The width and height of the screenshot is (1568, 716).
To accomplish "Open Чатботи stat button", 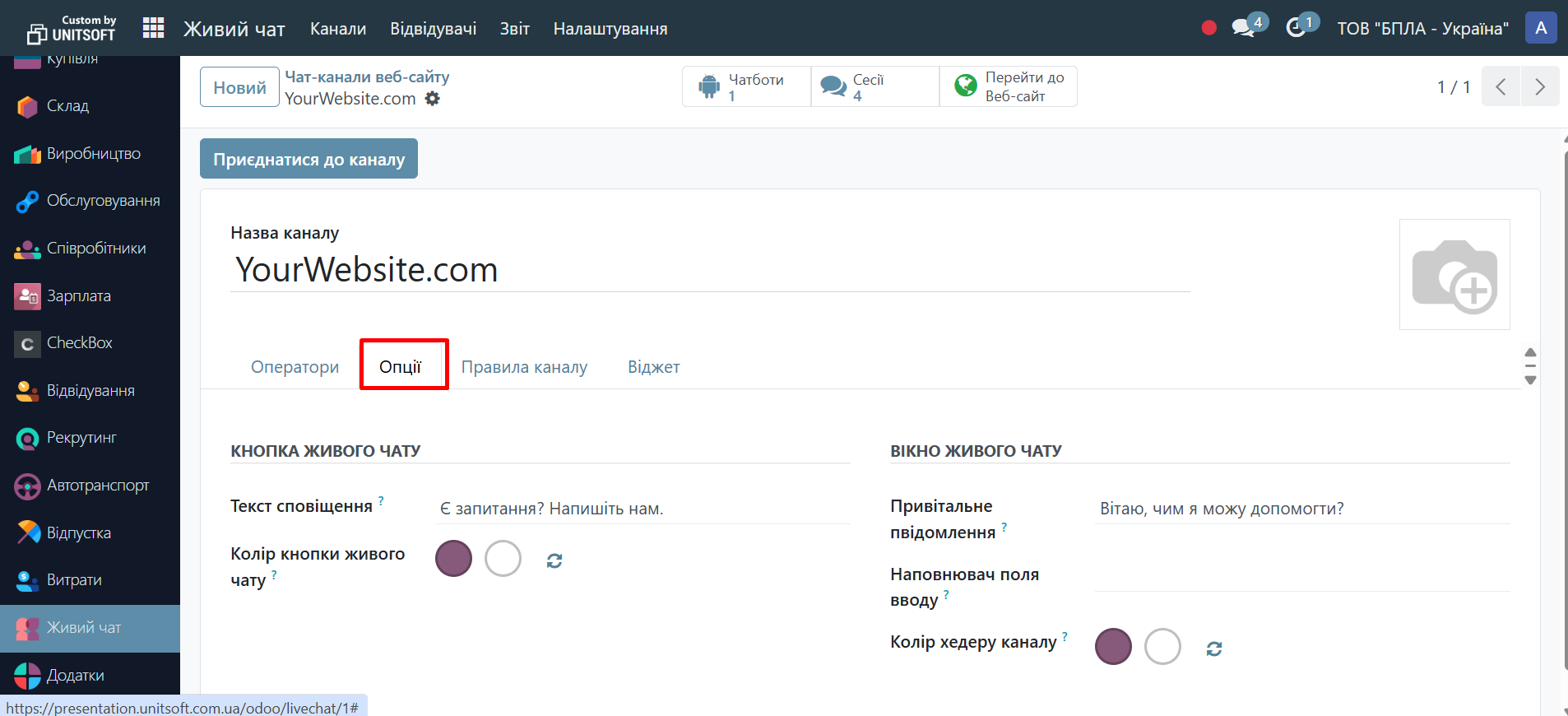I will click(x=746, y=86).
